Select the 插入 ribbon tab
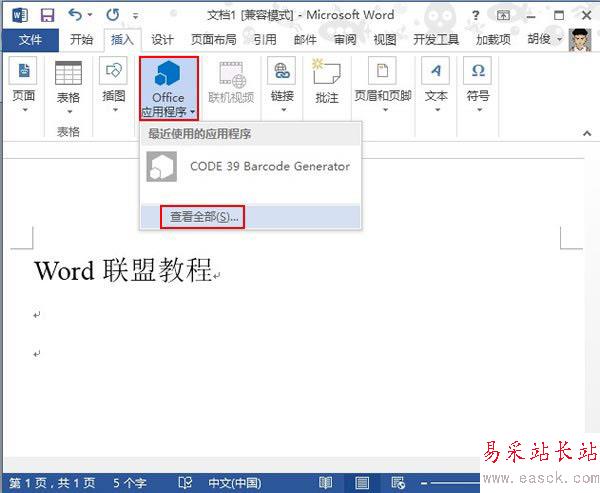This screenshot has height=493, width=600. (x=122, y=40)
